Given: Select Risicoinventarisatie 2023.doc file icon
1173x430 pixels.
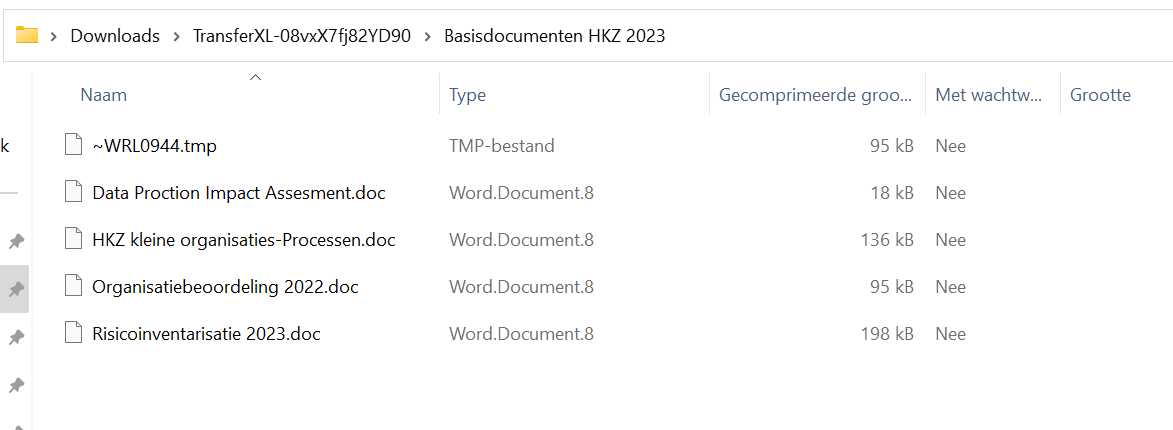Looking at the screenshot, I should point(73,334).
